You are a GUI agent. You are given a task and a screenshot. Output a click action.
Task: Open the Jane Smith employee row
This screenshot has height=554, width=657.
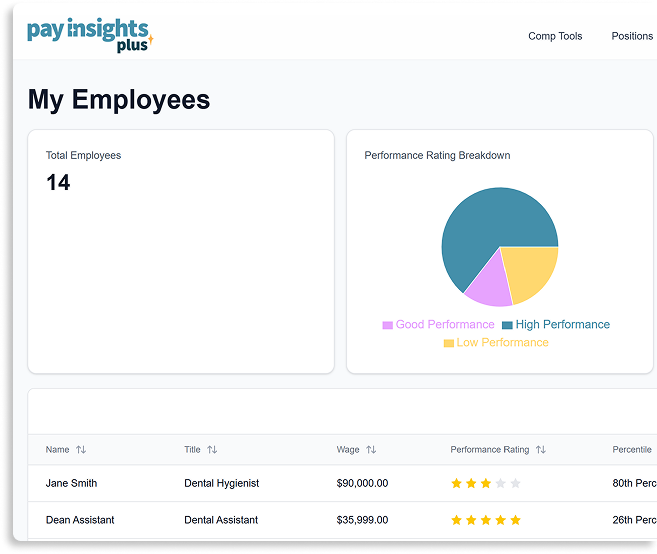(x=342, y=483)
